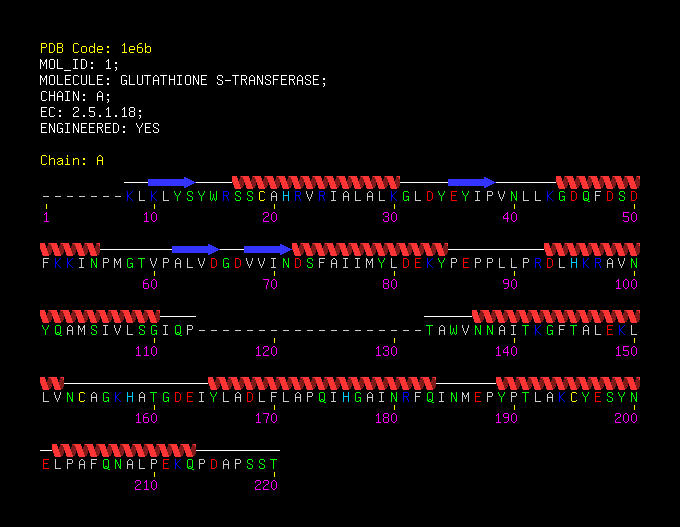Select red helix above residues 170 to 180
This screenshot has height=527, width=680.
click(x=322, y=383)
